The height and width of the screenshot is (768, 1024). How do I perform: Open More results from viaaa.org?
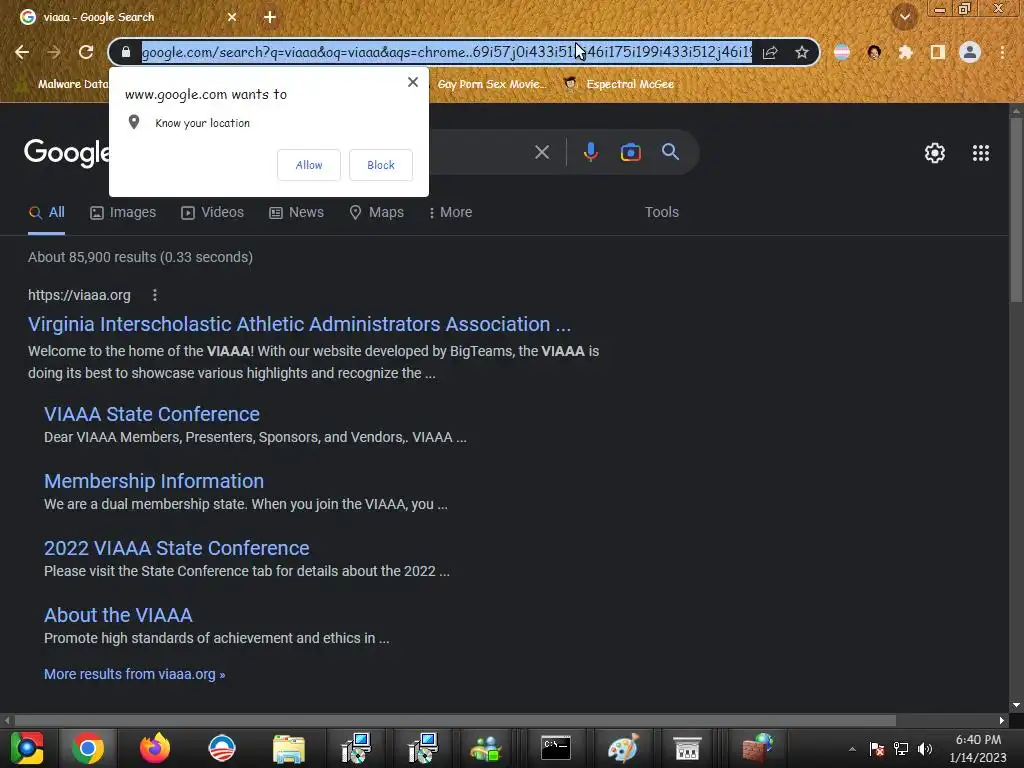click(x=135, y=674)
